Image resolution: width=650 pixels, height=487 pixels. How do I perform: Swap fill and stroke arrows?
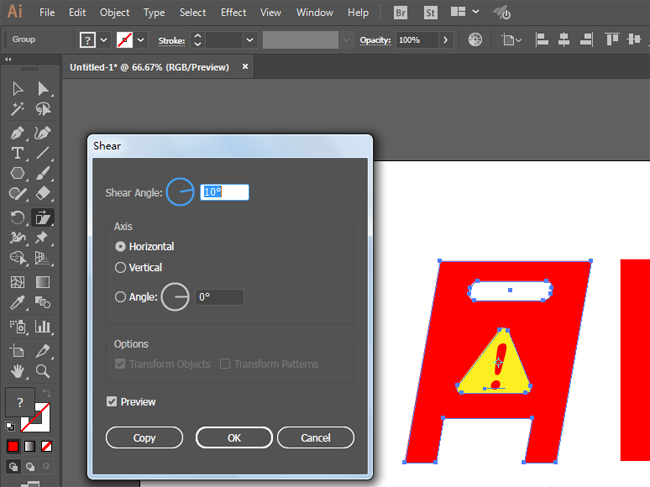point(46,393)
